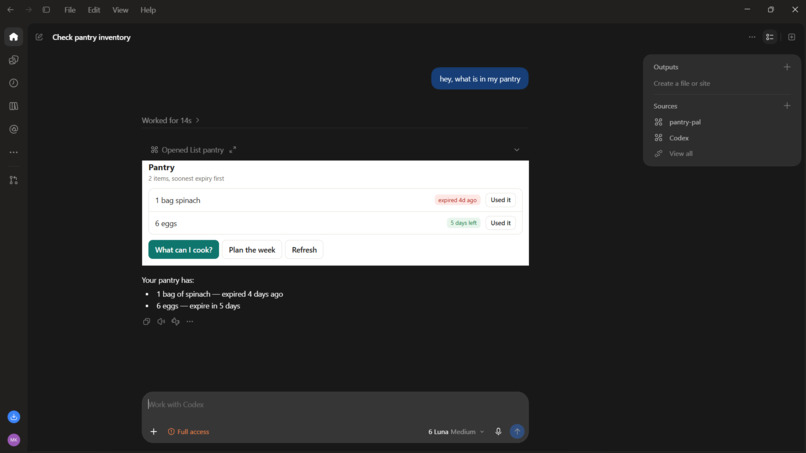Expand the Worked for 14s details
Viewport: 806px width, 453px height.
coord(171,120)
